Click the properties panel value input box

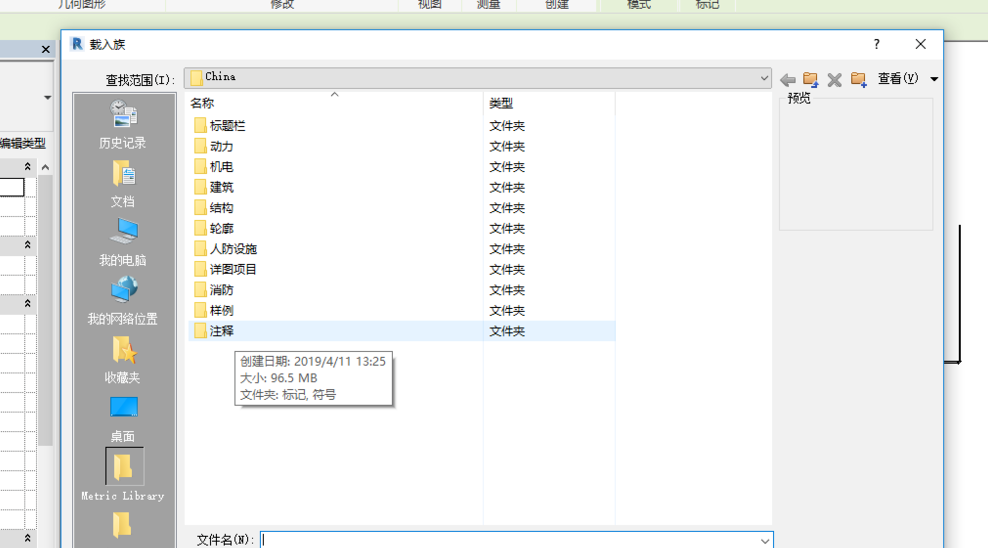coord(12,187)
